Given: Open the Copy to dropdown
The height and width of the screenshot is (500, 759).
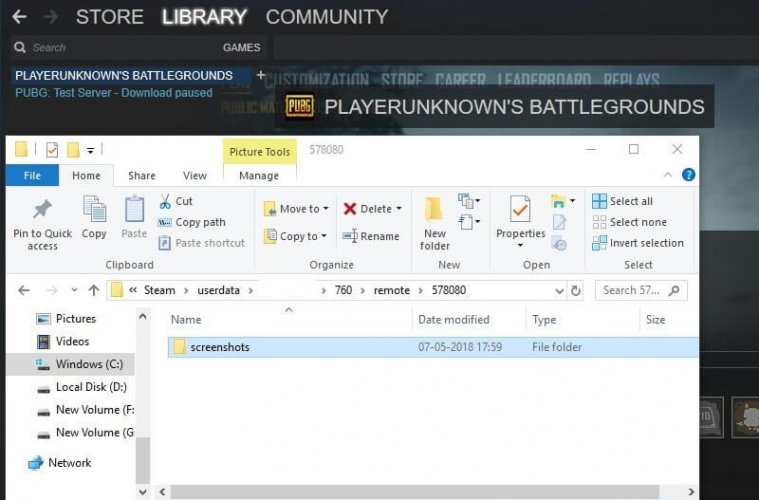Looking at the screenshot, I should [x=295, y=236].
